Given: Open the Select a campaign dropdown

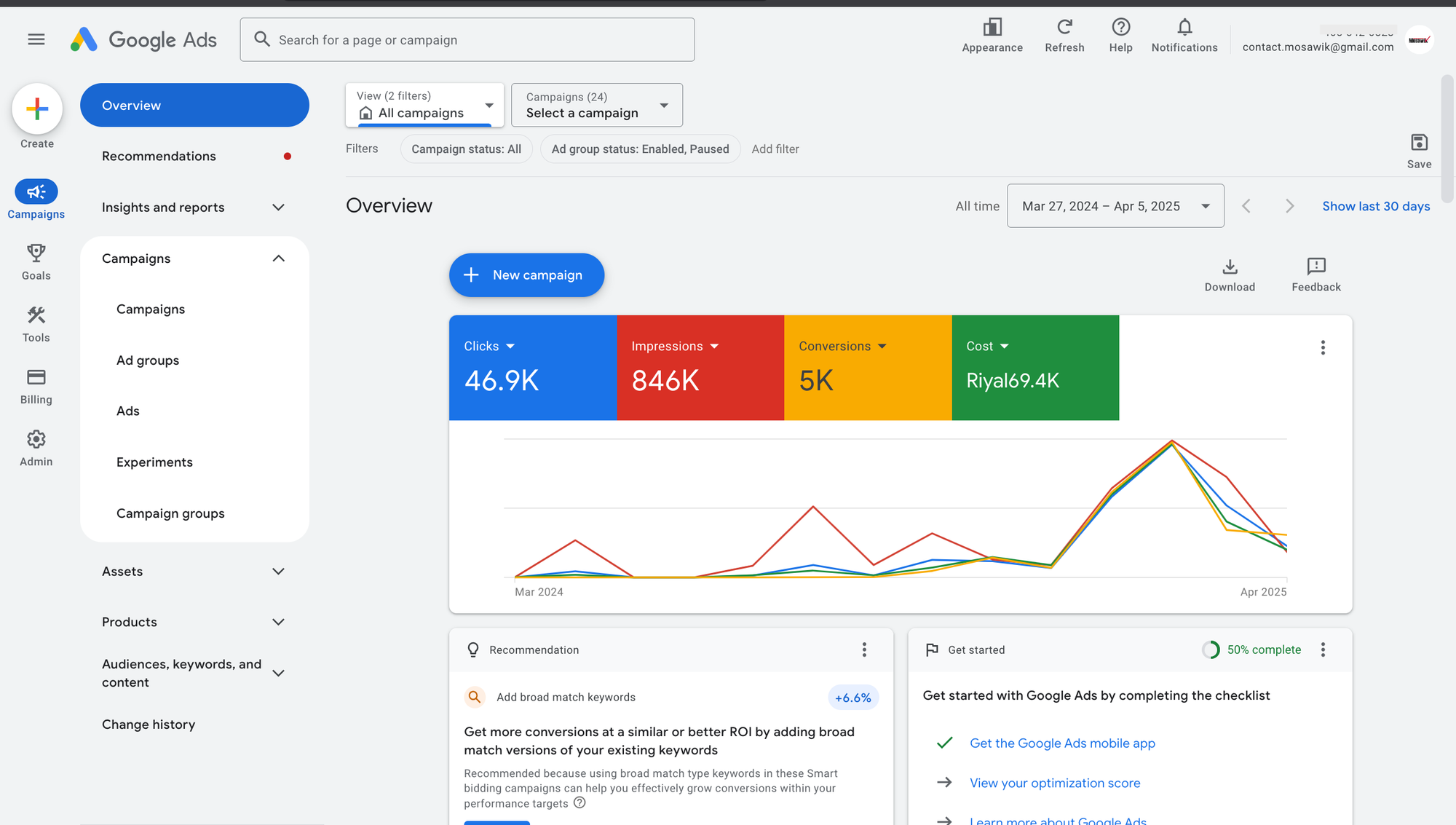Looking at the screenshot, I should click(x=597, y=106).
